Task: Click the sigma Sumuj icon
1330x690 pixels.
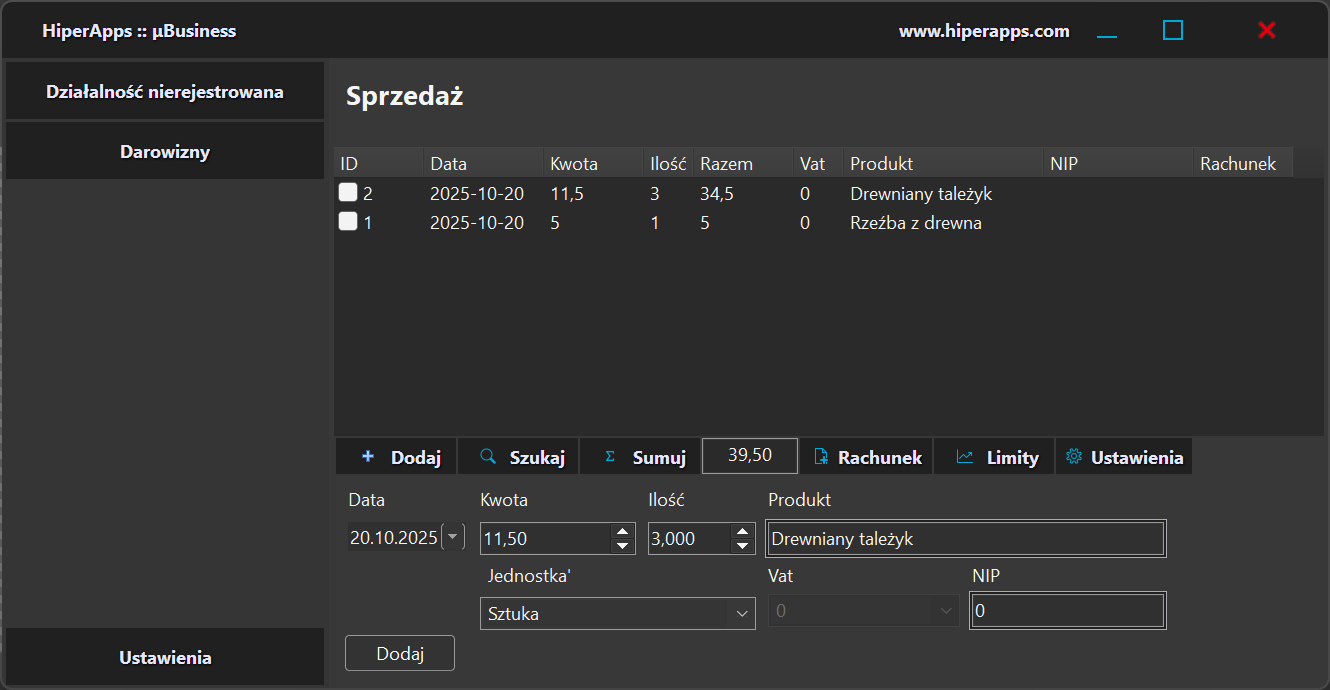Action: point(610,457)
